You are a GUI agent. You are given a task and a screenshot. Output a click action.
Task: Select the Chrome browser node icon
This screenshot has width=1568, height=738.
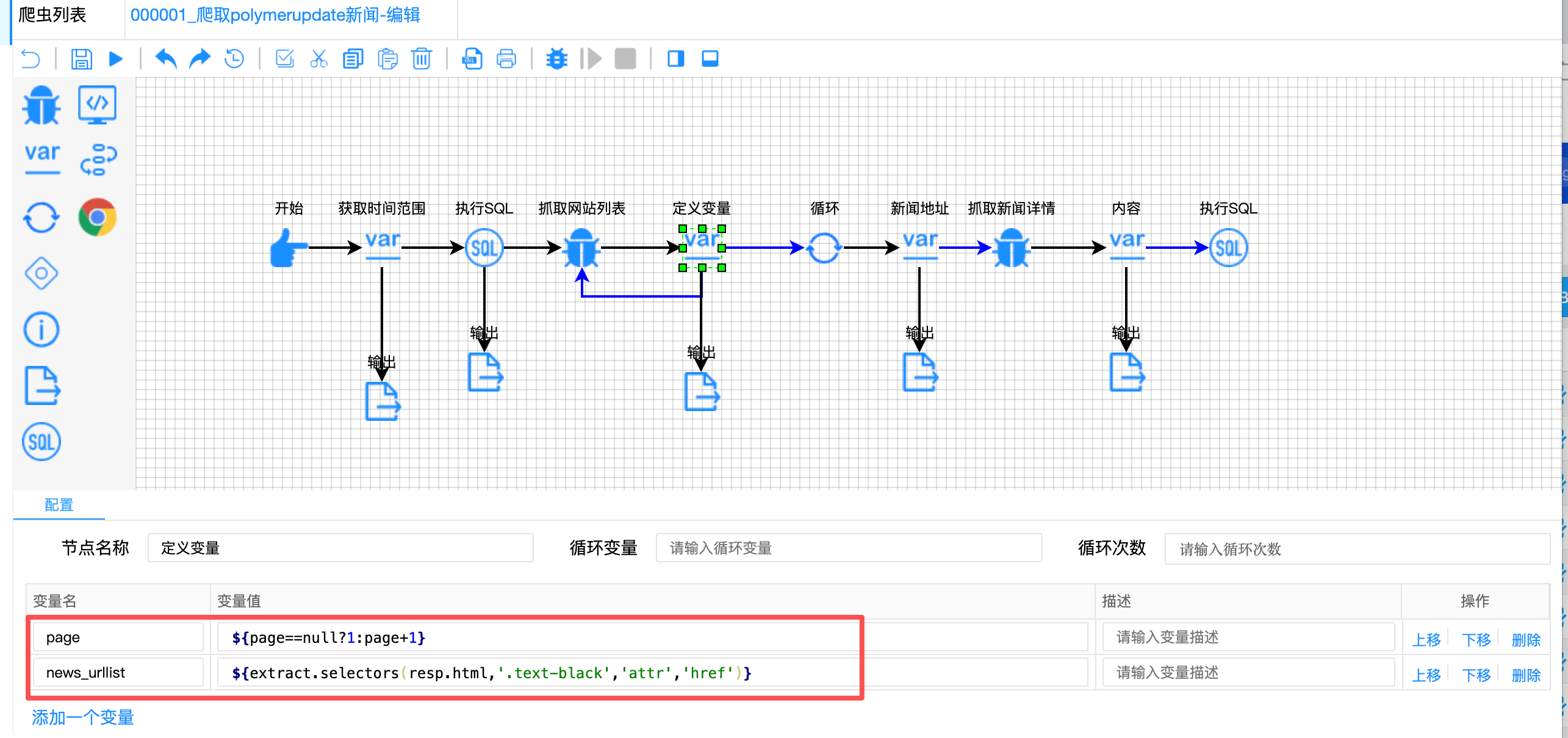tap(97, 217)
